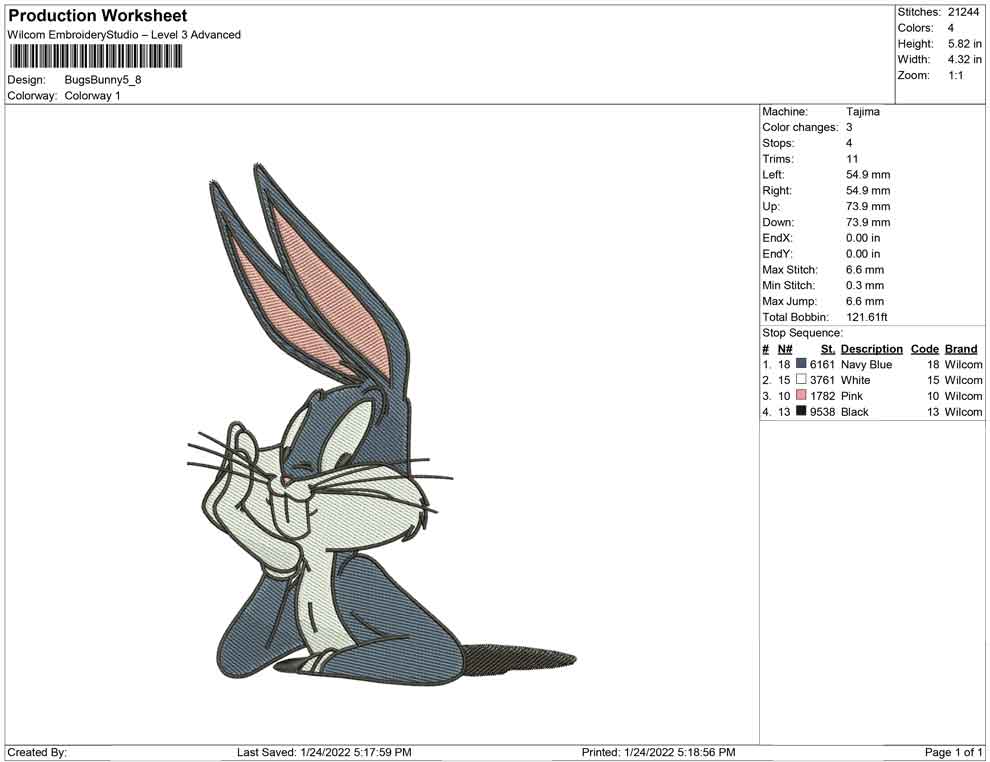Image resolution: width=990 pixels, height=762 pixels.
Task: Click the Max Jump value '6.6 mm'
Action: coord(865,301)
